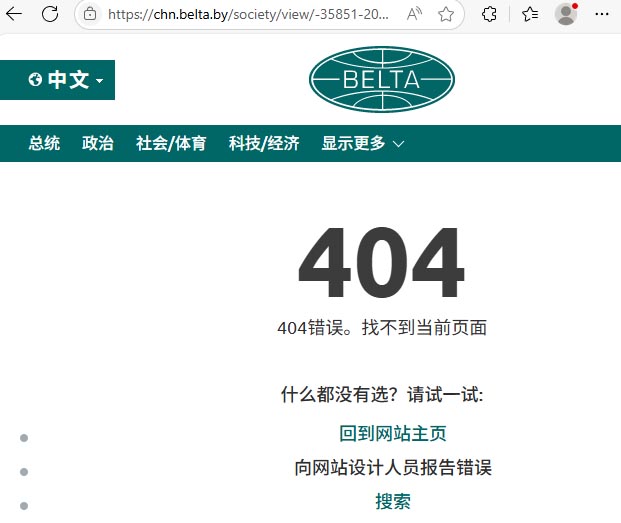Open the 总统 section
This screenshot has width=621, height=523.
(44, 143)
